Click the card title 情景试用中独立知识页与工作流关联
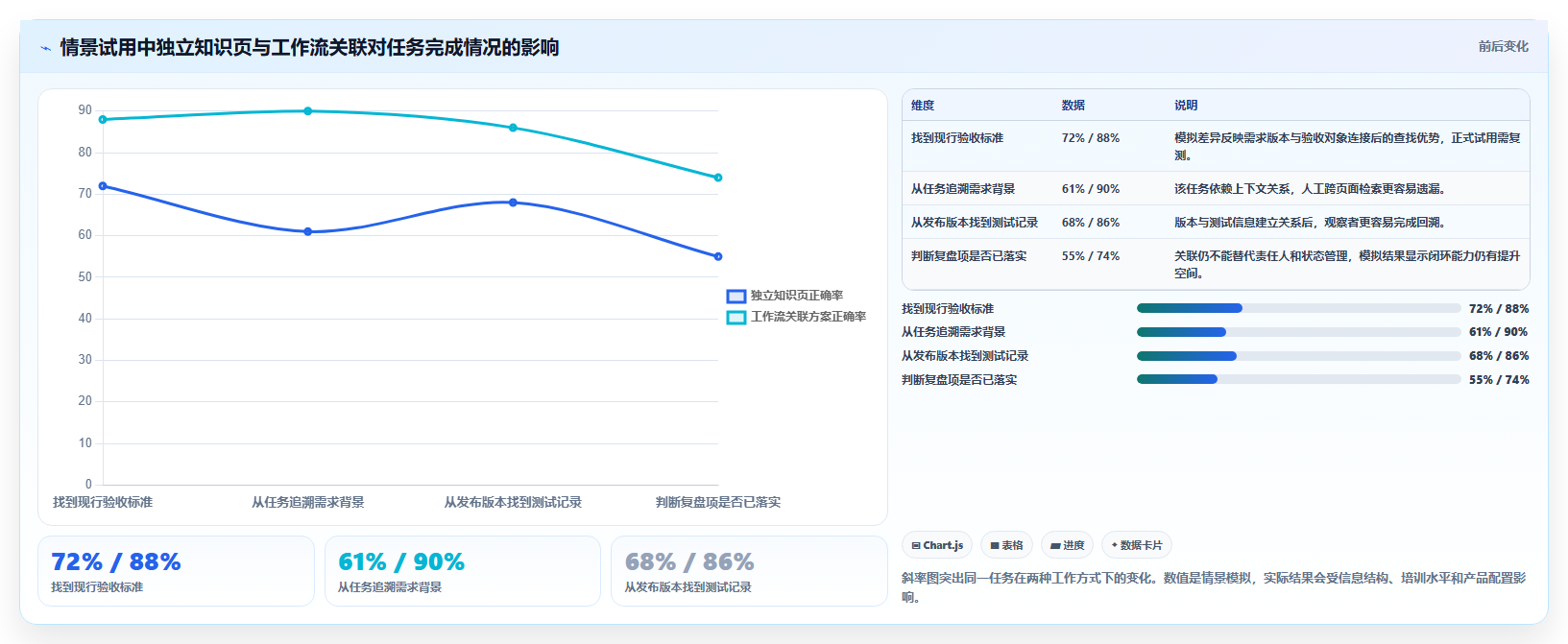Image resolution: width=1568 pixels, height=644 pixels. (x=309, y=48)
